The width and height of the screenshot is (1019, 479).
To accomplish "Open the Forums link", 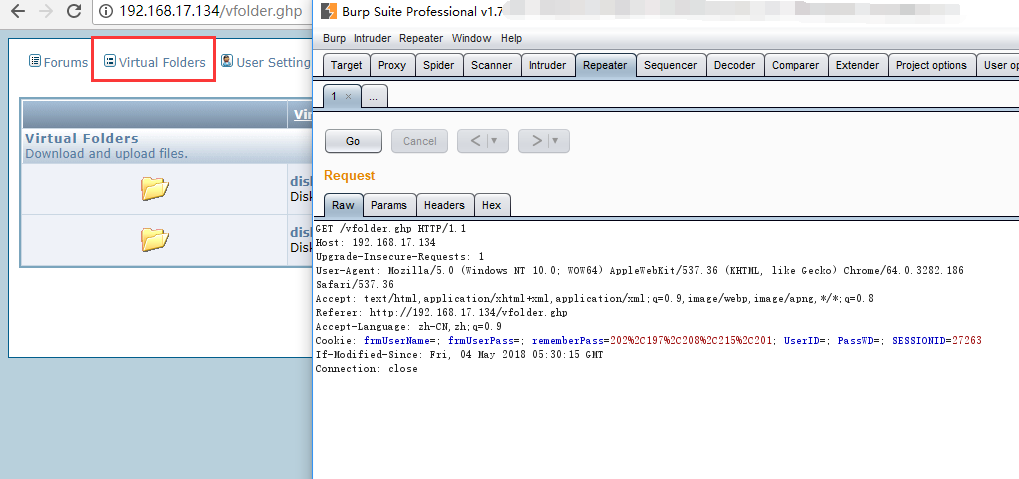I will pyautogui.click(x=66, y=62).
